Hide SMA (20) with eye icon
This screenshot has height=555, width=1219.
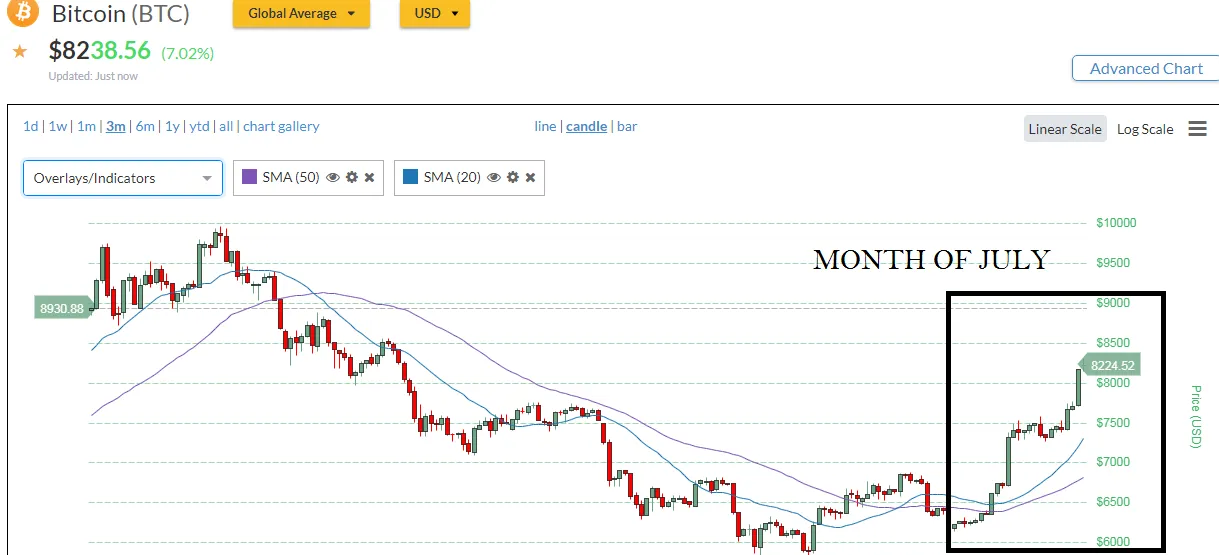click(x=493, y=177)
